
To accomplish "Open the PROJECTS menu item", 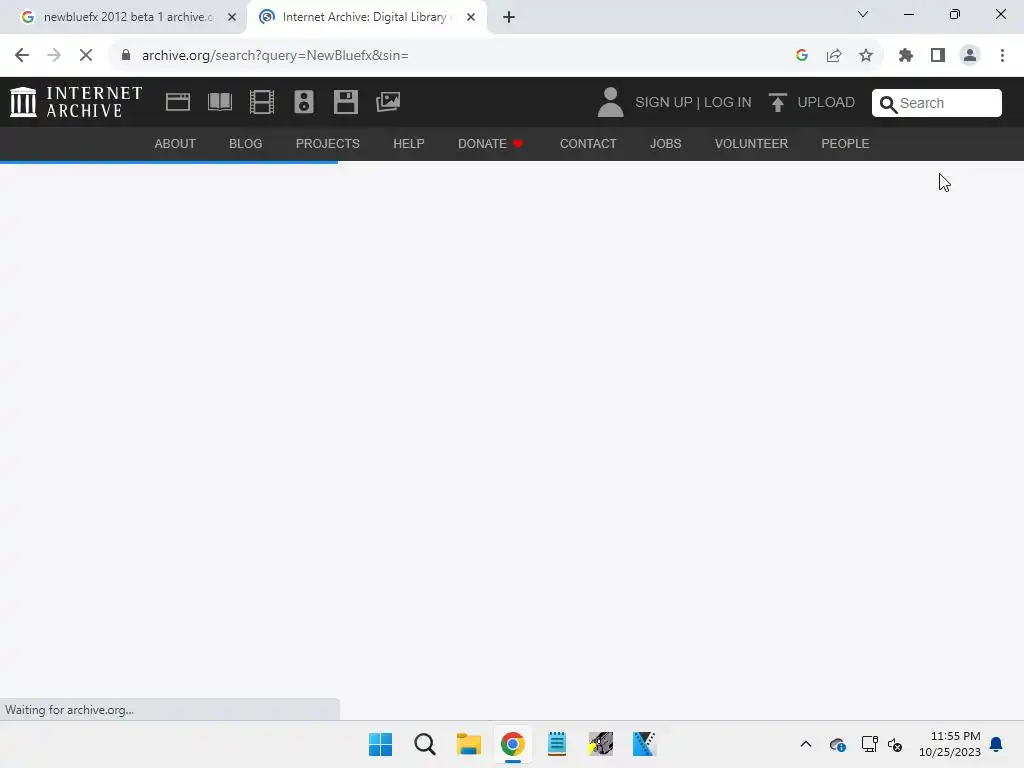I will [x=328, y=144].
